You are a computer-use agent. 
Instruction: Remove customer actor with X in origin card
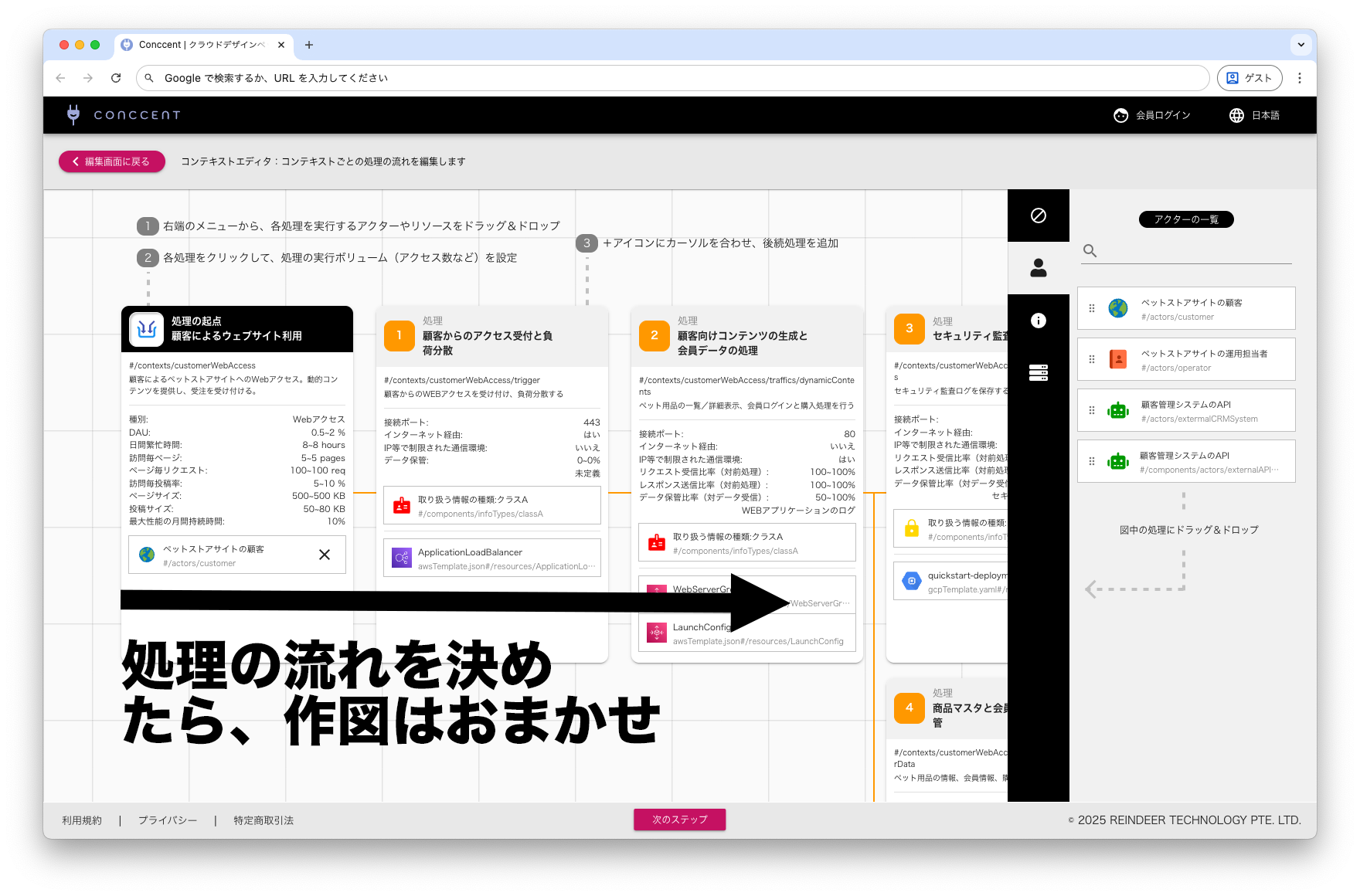(x=325, y=555)
